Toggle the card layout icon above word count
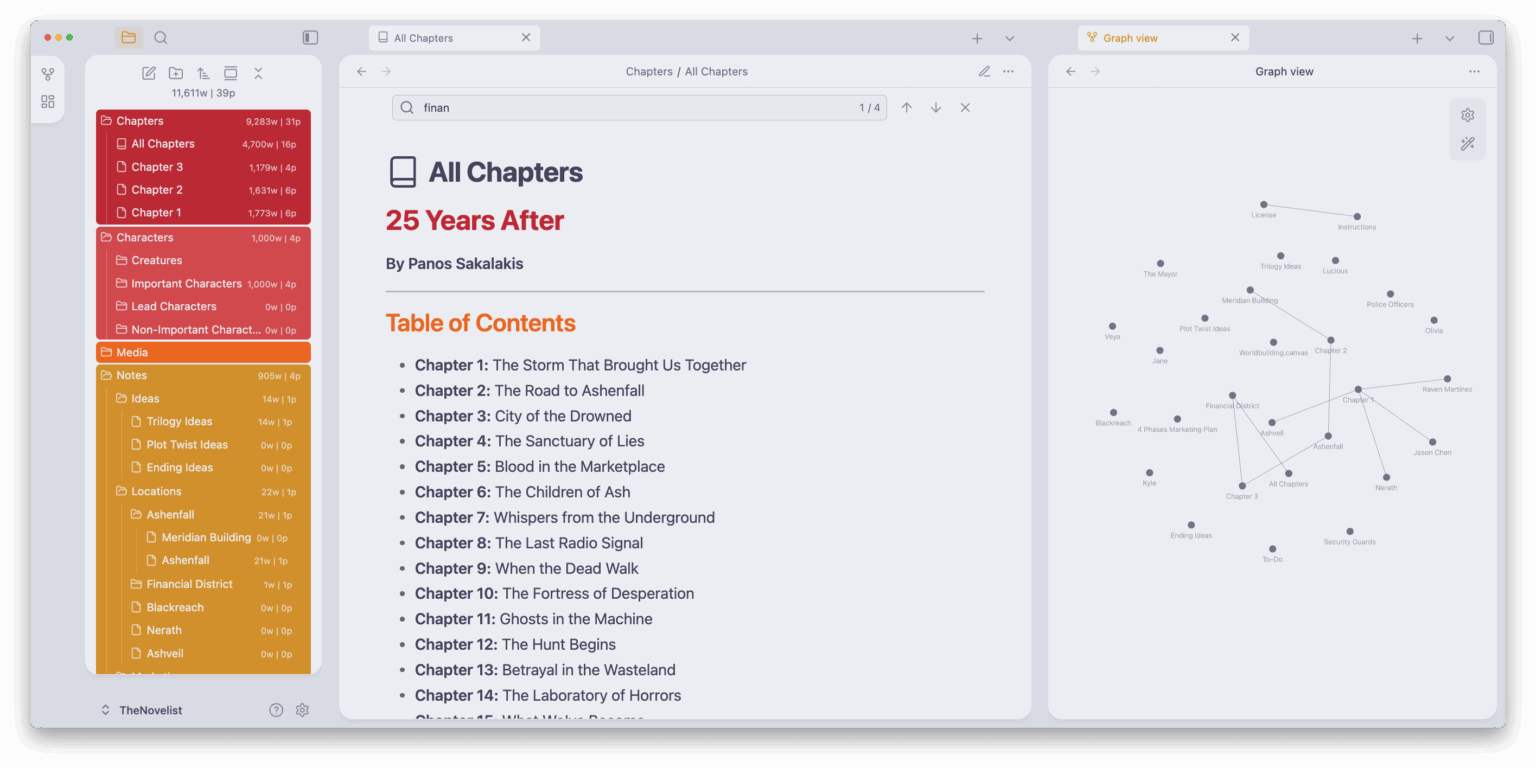The width and height of the screenshot is (1536, 768). 230,73
